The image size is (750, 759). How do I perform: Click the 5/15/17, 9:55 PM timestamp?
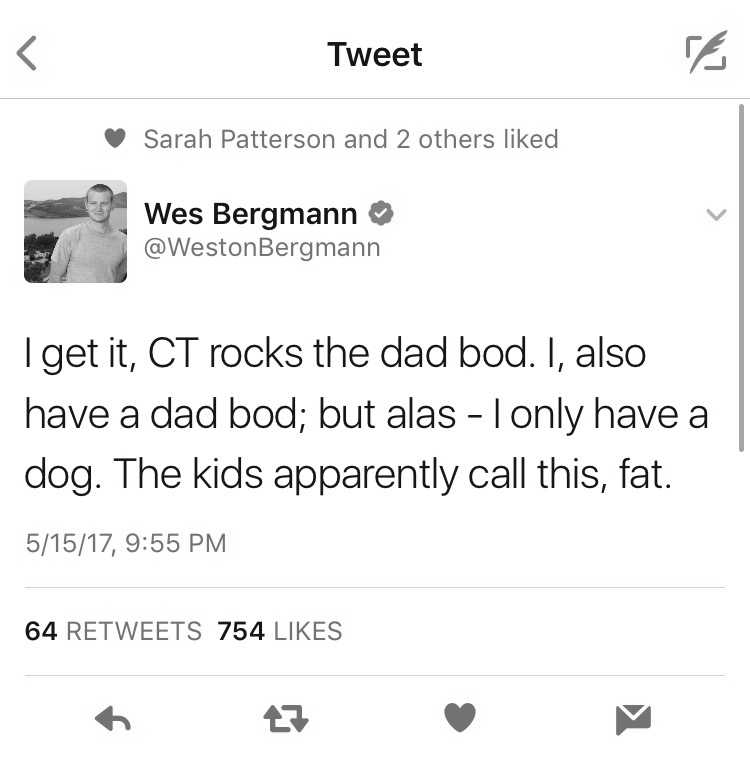(x=126, y=543)
